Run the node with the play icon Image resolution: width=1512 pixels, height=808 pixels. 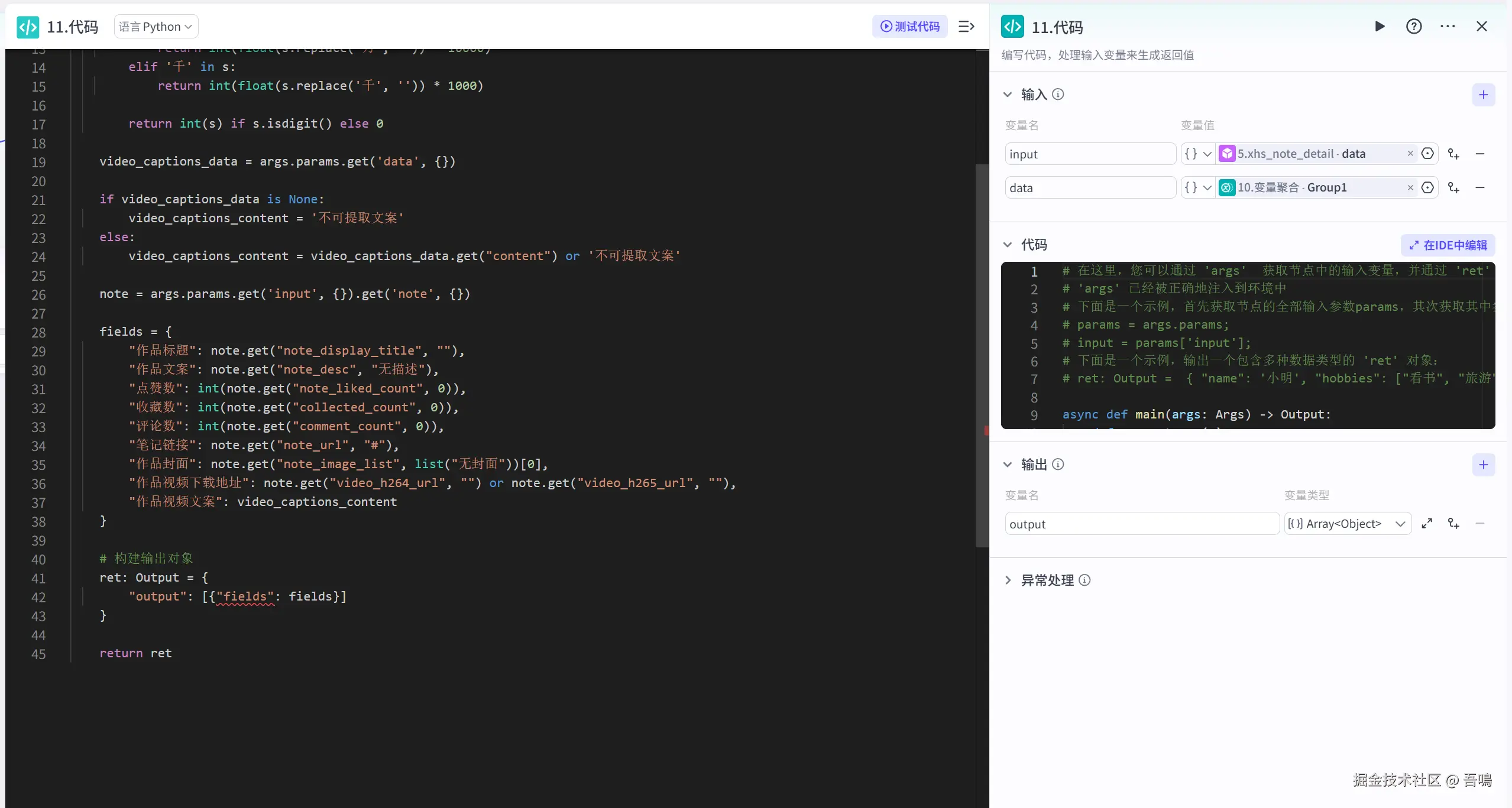pos(1380,27)
